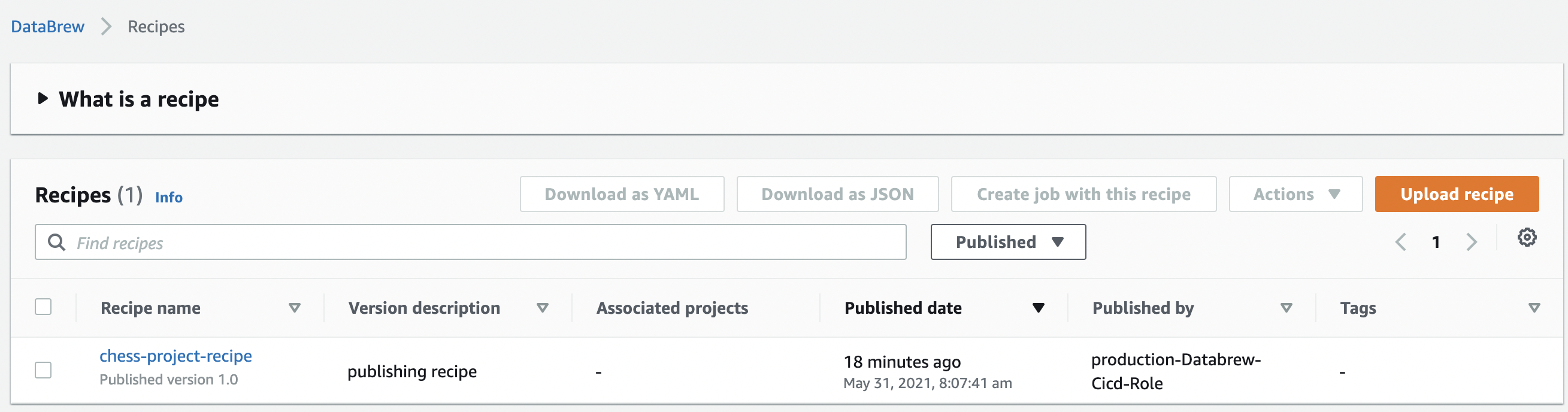
Task: Select all recipes with header checkbox
Action: 43,307
